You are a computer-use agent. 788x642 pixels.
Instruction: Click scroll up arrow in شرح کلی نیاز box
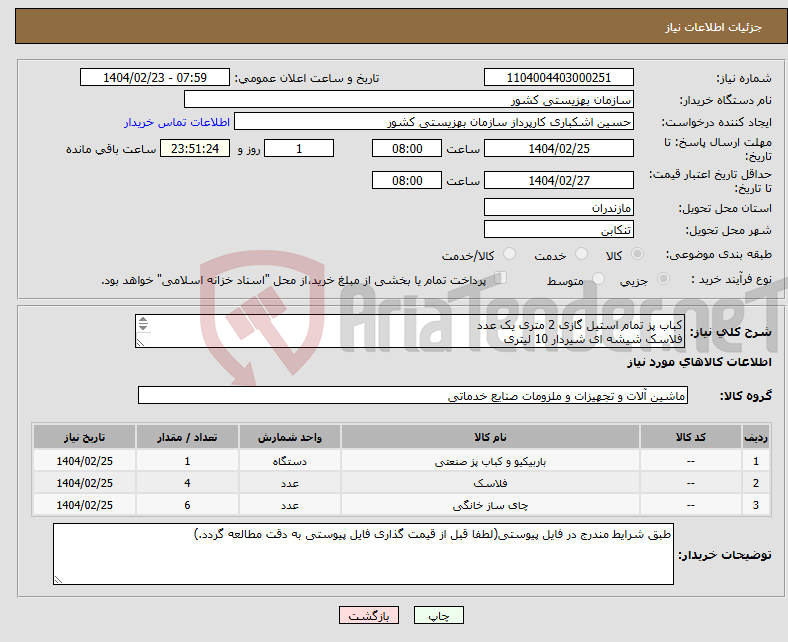(x=143, y=320)
